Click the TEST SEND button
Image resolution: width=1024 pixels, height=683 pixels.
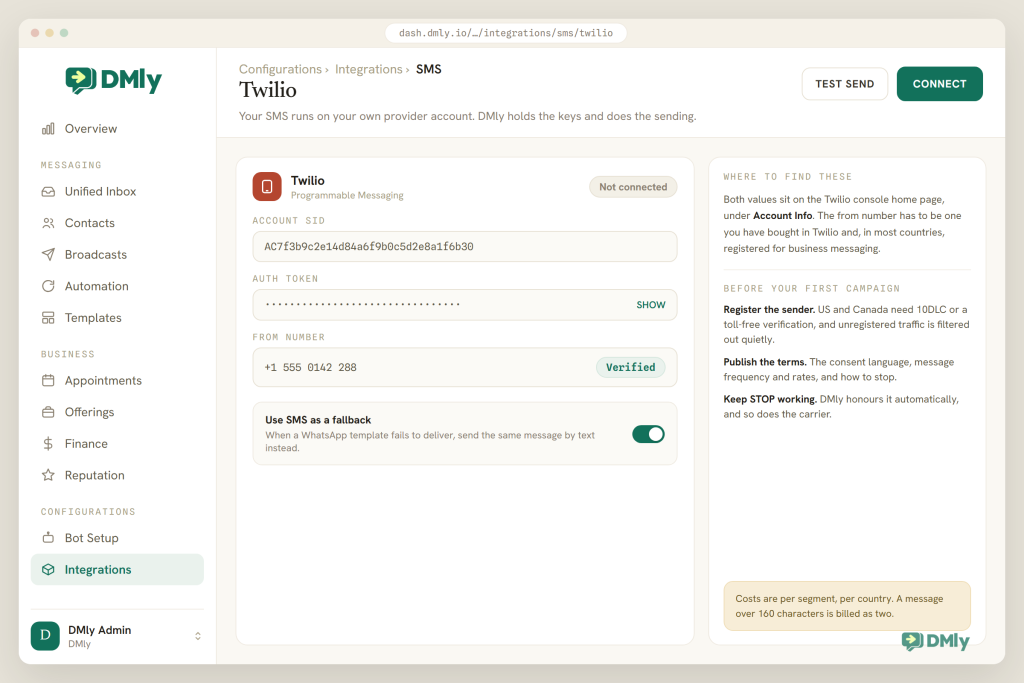click(844, 84)
